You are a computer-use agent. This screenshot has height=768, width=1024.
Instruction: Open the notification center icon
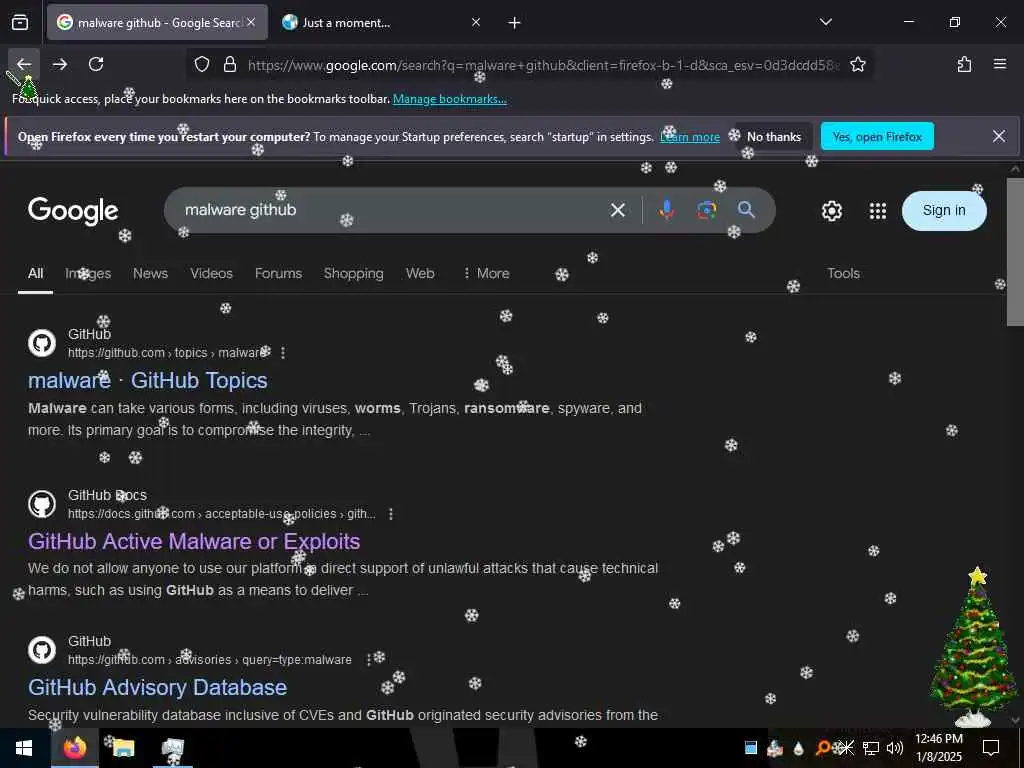coord(991,748)
